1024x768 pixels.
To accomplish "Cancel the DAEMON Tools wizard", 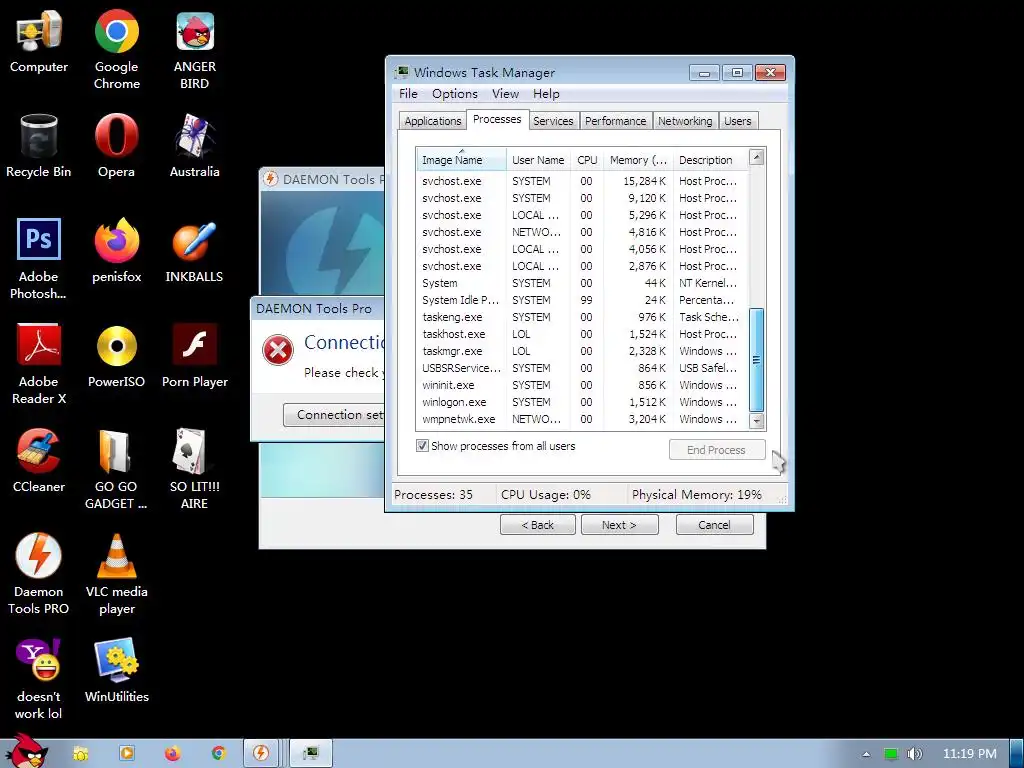I will 714,525.
